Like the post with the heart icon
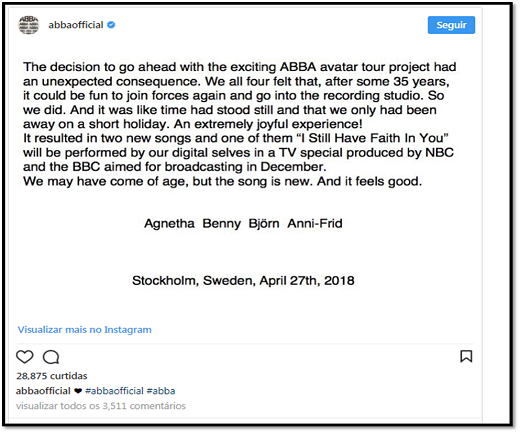 25,357
